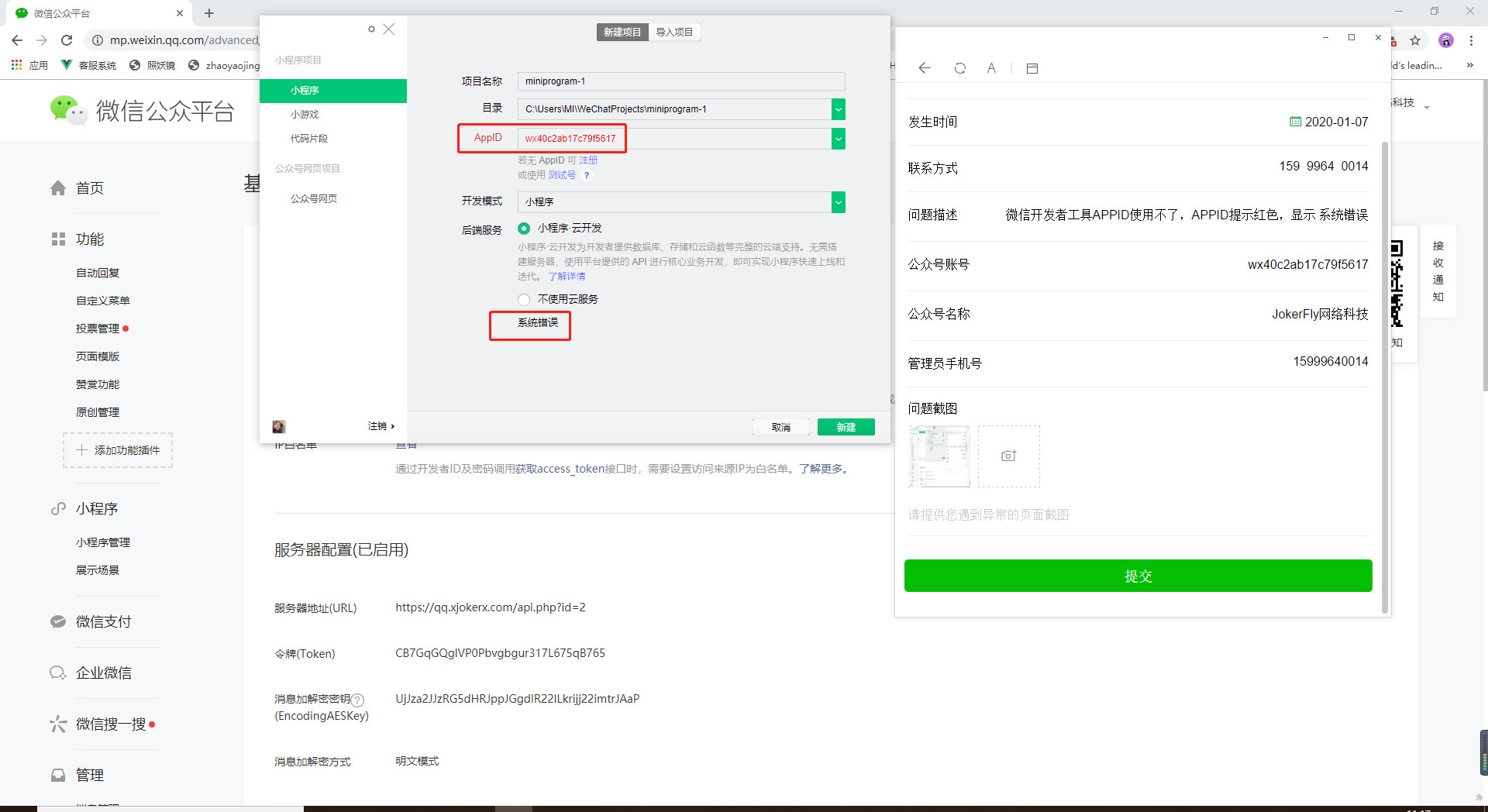Click the help icon beside 消息加解密密钥
Screen dimensions: 1488x812
(357, 700)
